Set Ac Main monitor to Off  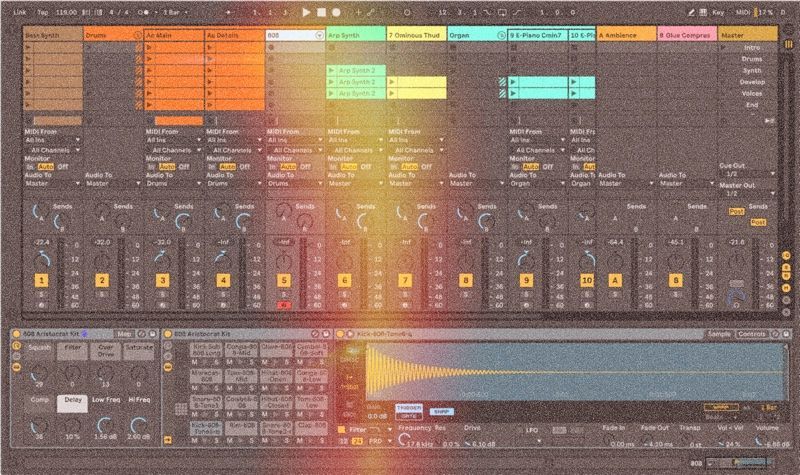(184, 167)
